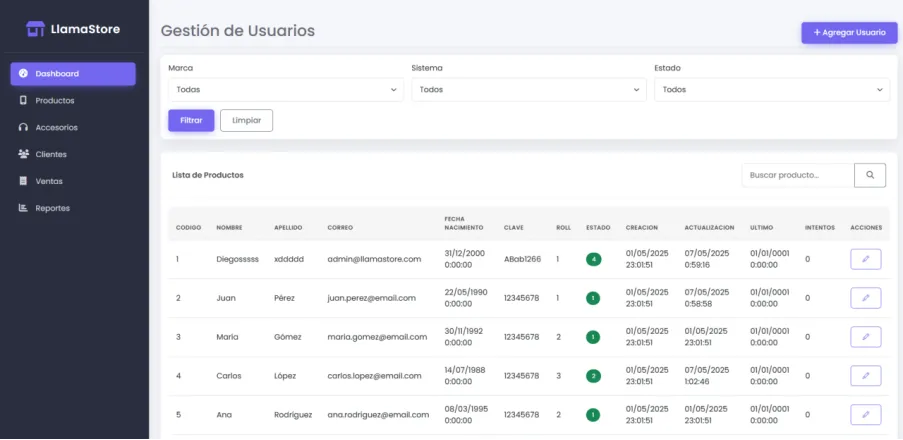The image size is (903, 440).
Task: Edit user Diegosssss with pencil icon
Action: click(866, 259)
